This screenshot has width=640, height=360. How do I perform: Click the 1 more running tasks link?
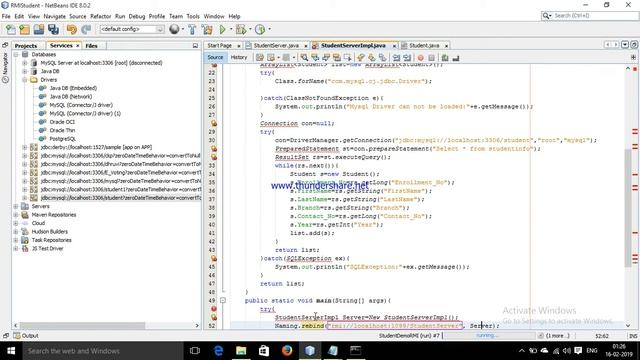pos(558,336)
